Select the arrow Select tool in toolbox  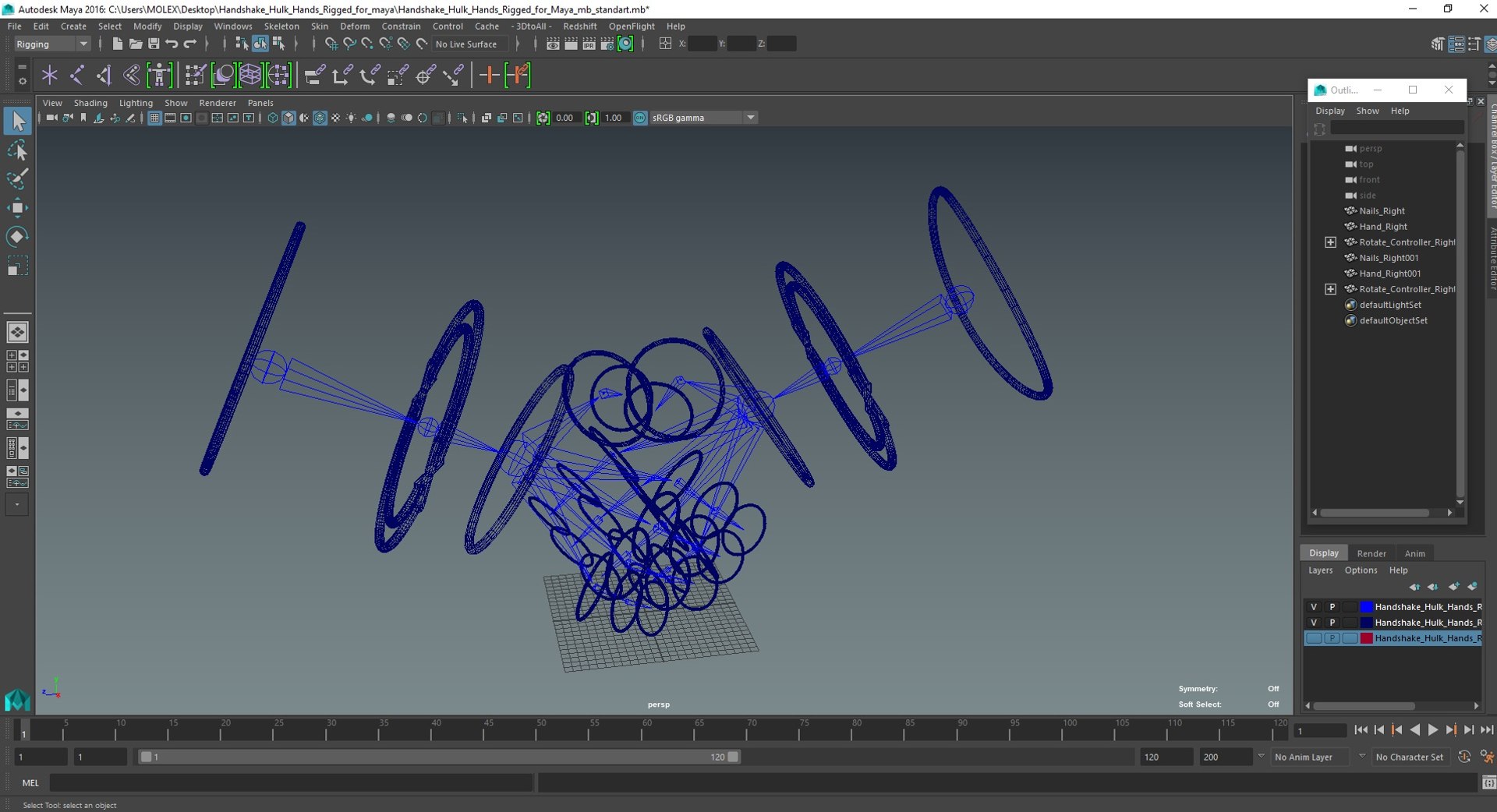point(17,121)
